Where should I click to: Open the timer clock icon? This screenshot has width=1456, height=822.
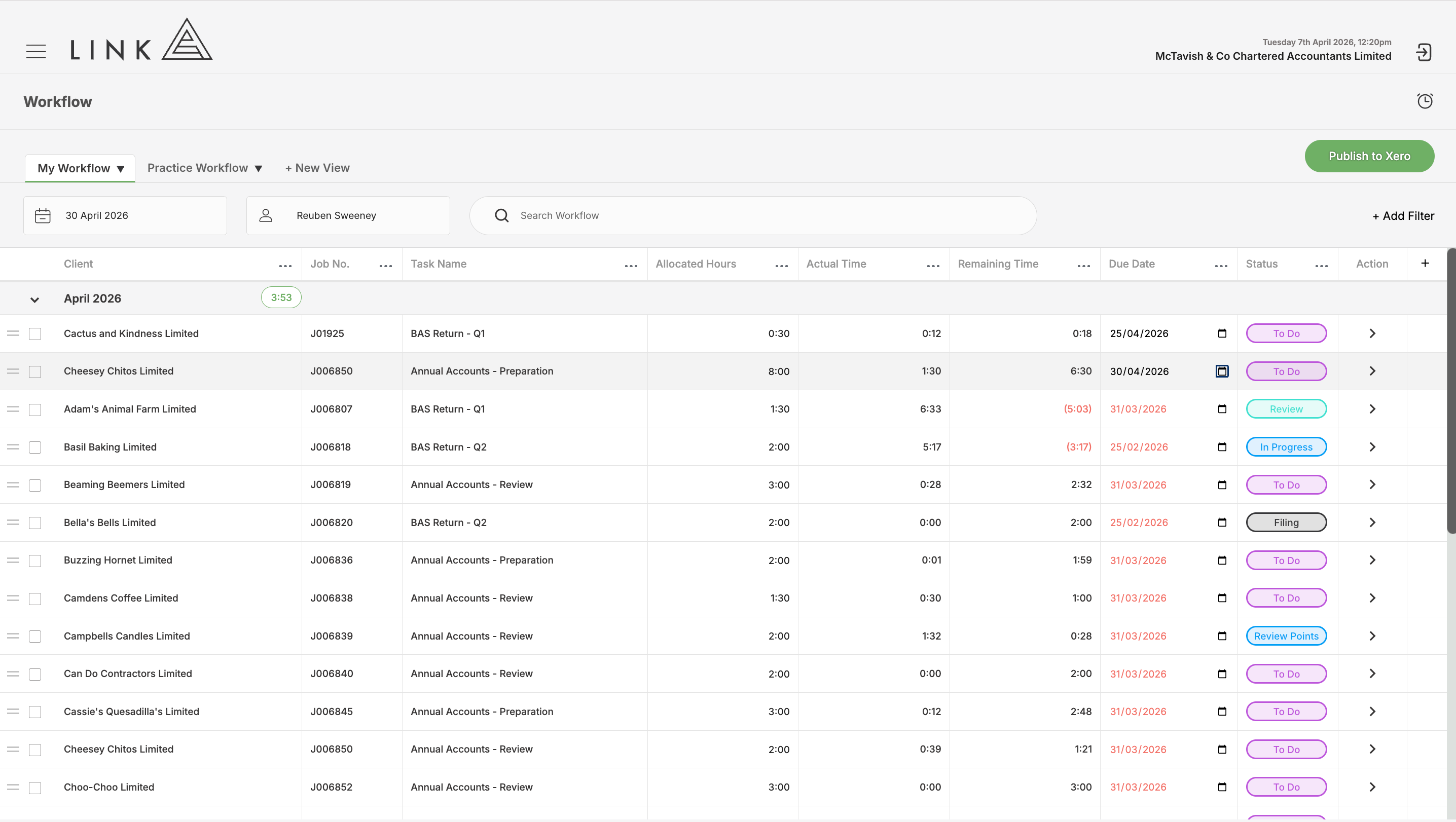[1425, 101]
